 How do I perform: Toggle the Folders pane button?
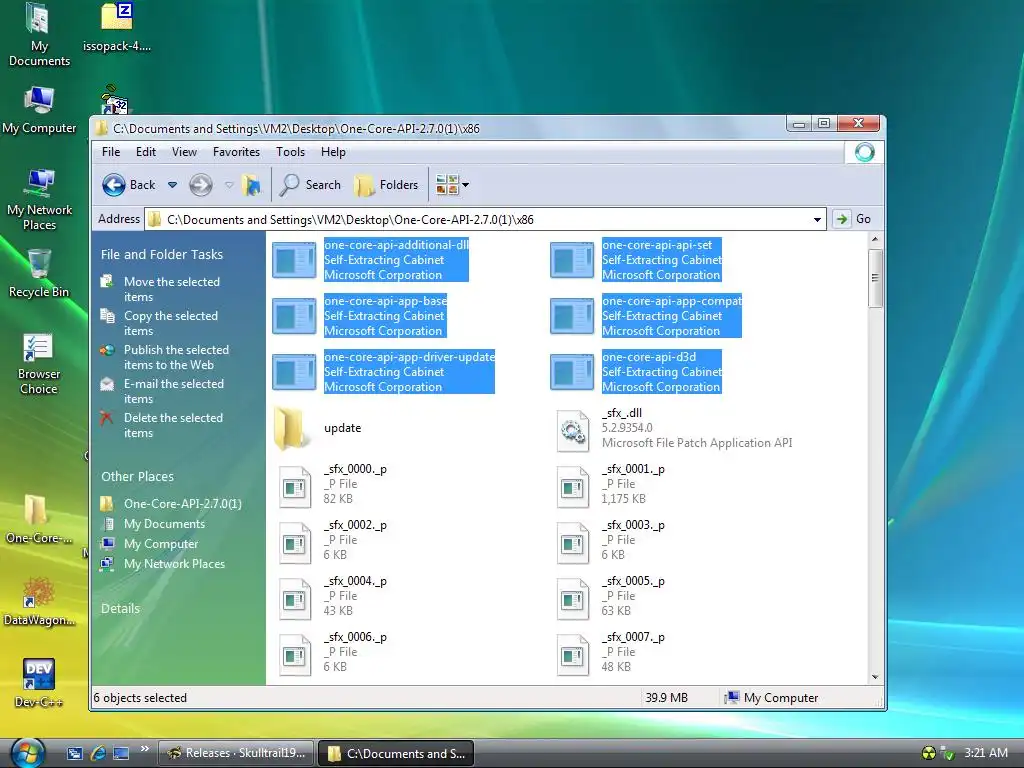click(387, 185)
